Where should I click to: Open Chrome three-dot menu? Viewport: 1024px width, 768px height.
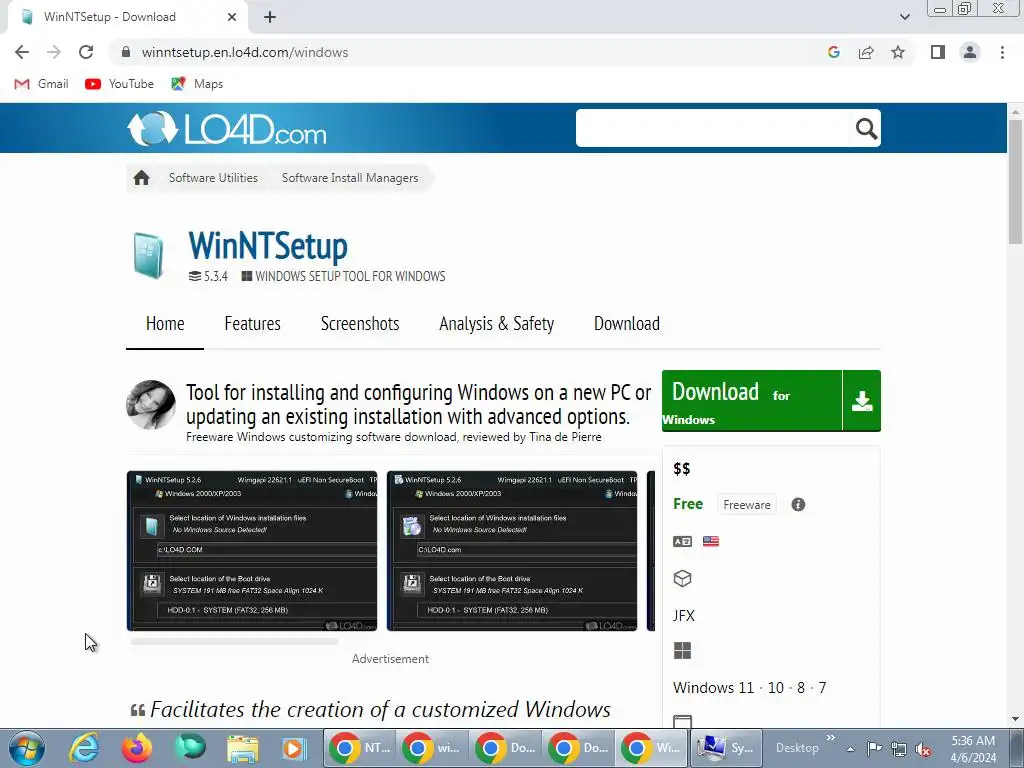[x=1002, y=52]
